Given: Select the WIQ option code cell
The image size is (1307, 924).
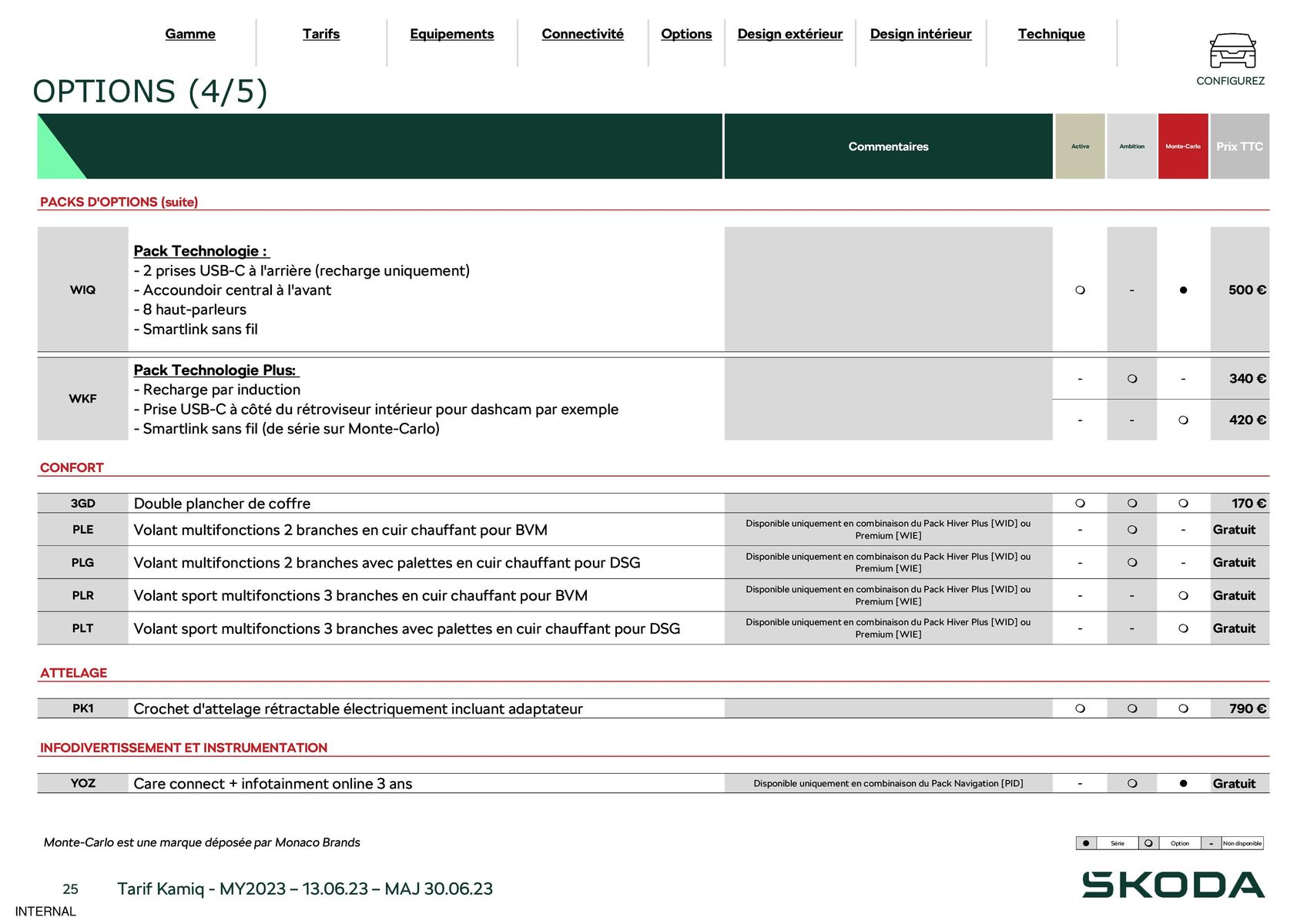Looking at the screenshot, I should coord(82,290).
